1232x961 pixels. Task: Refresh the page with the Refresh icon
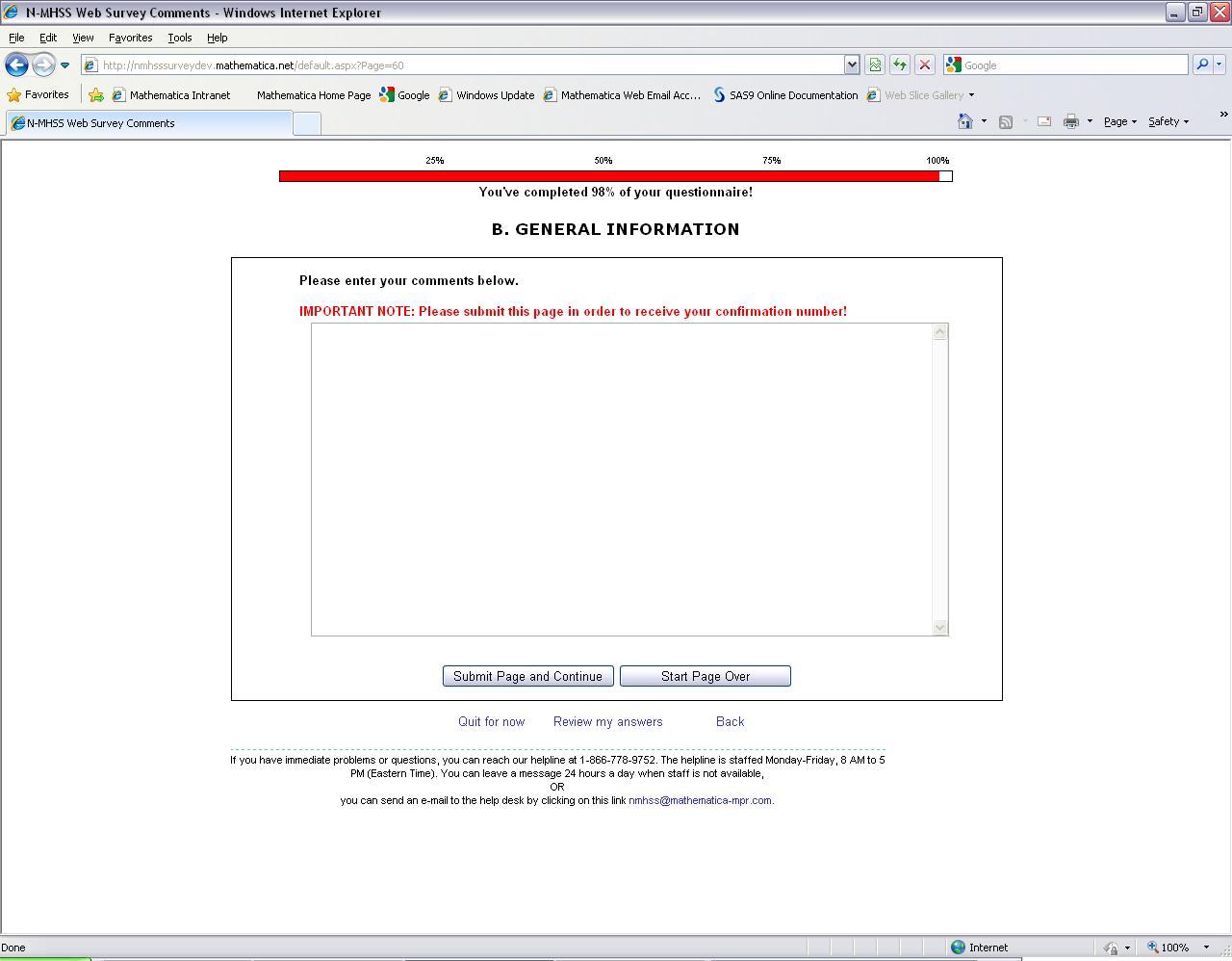click(x=900, y=65)
